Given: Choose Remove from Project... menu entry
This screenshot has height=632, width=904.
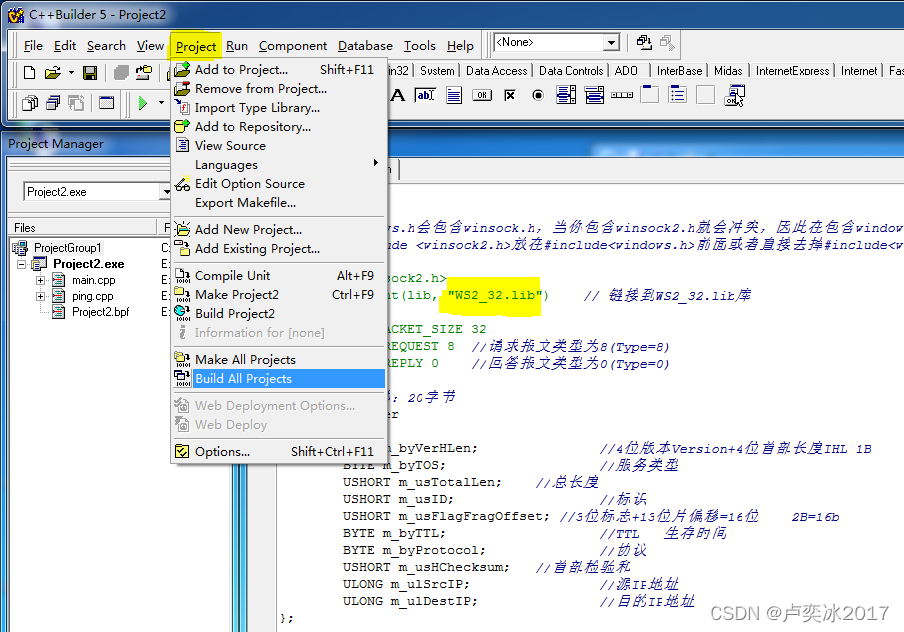Looking at the screenshot, I should coord(279,89).
